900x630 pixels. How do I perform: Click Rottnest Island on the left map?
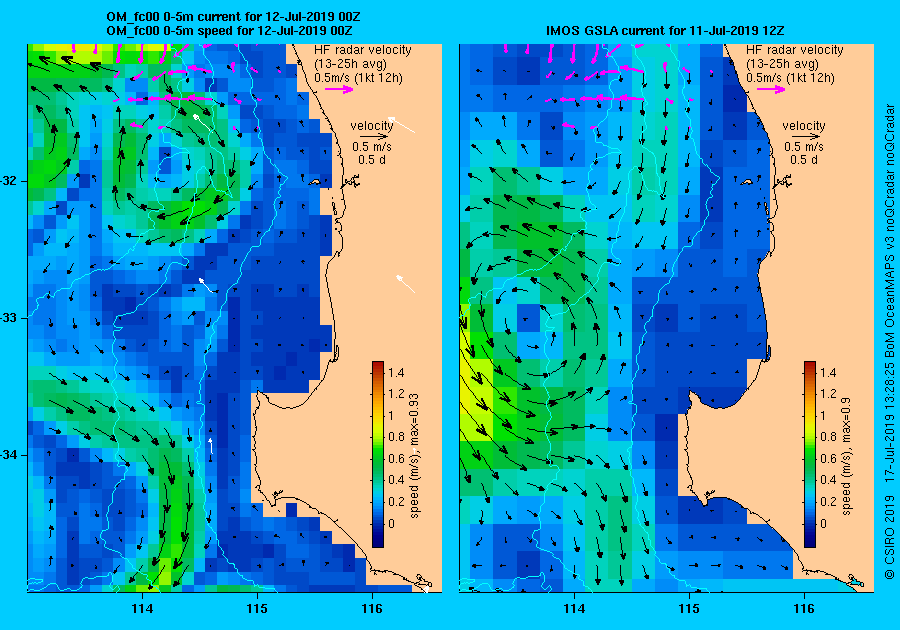point(314,182)
